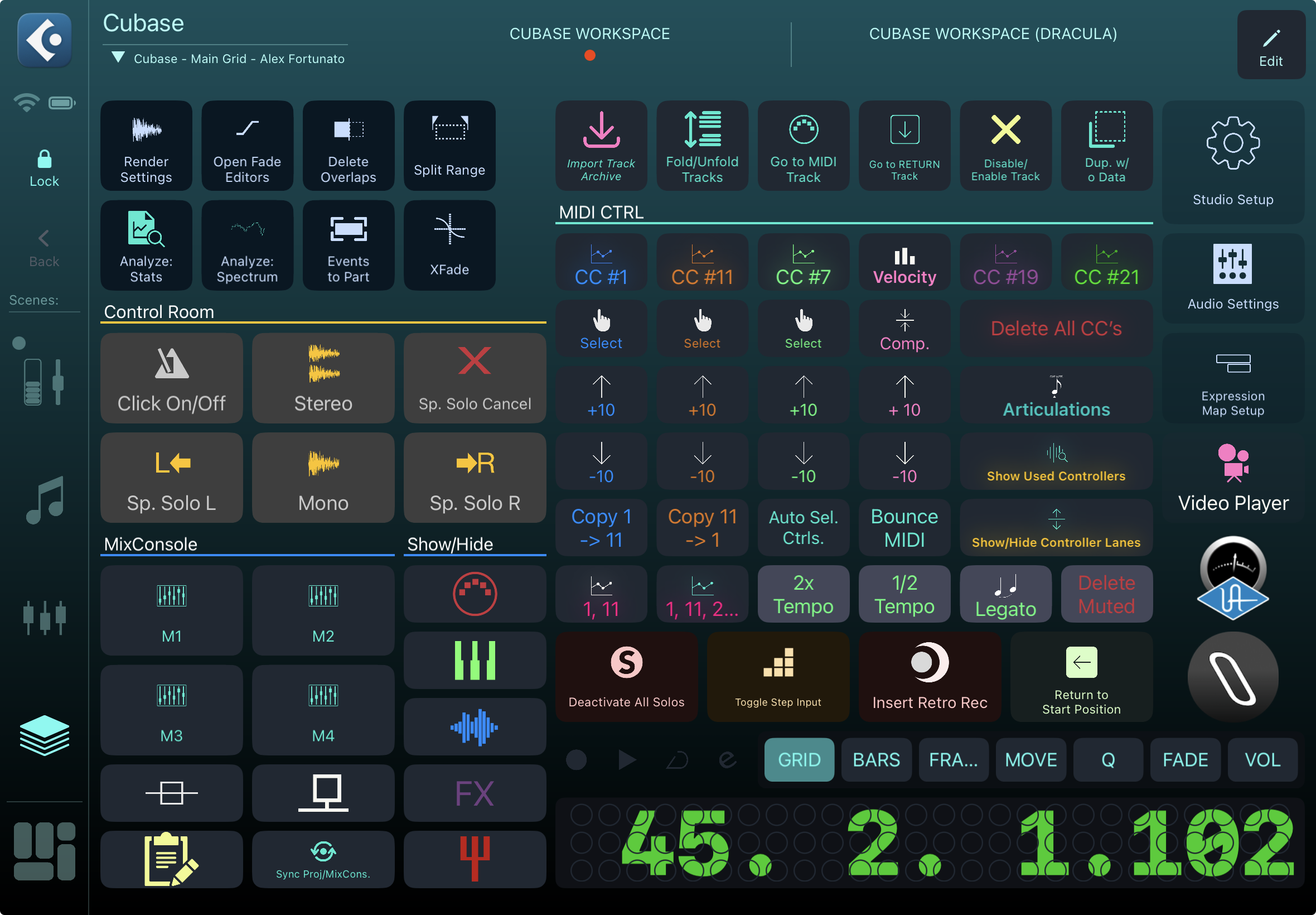This screenshot has height=915, width=1316.
Task: Click the Import Track Archive icon
Action: pyautogui.click(x=601, y=131)
